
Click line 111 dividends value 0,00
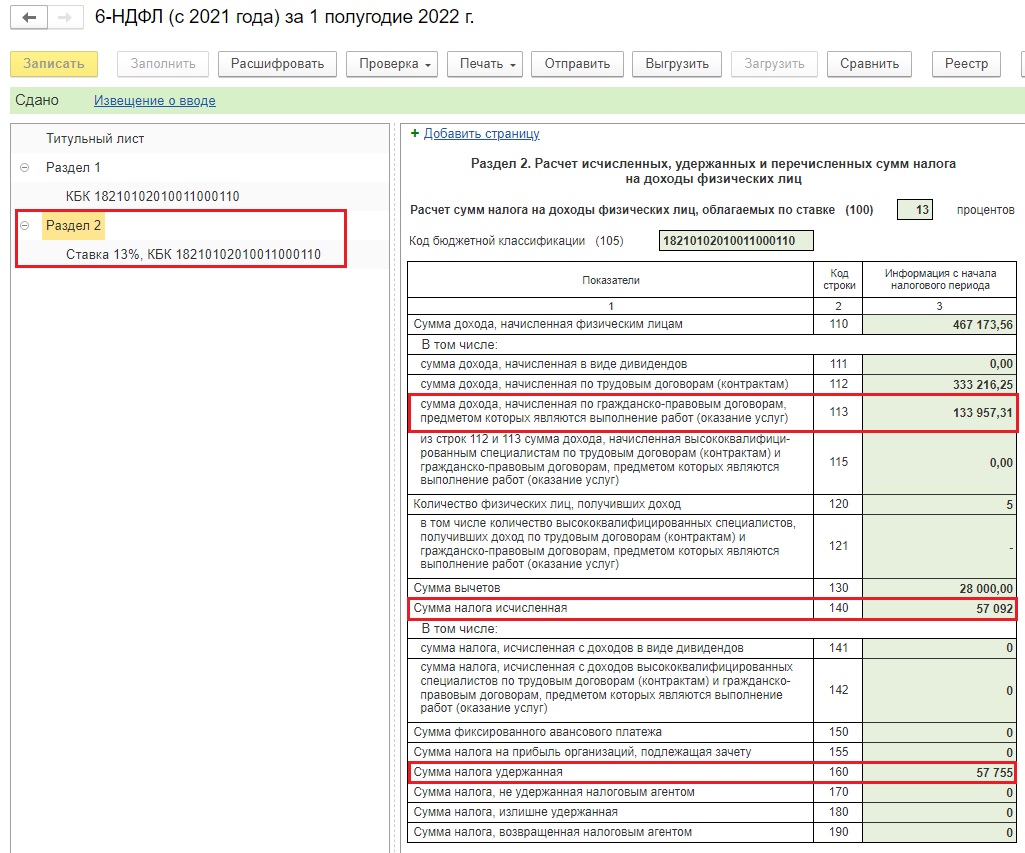pos(939,364)
